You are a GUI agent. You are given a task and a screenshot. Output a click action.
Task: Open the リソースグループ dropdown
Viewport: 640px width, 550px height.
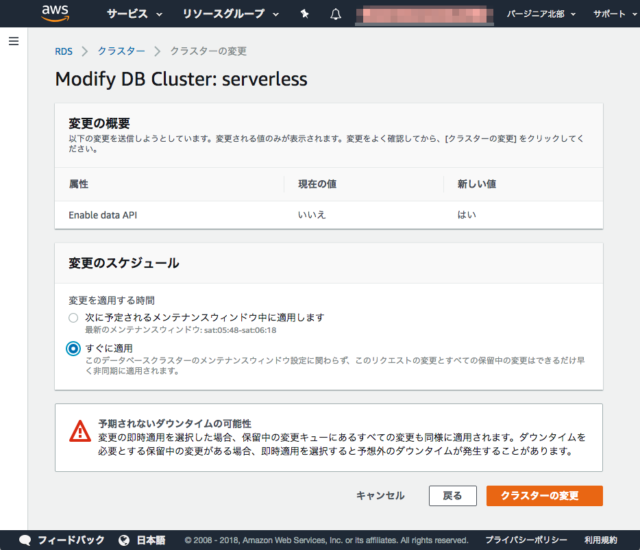pos(230,14)
